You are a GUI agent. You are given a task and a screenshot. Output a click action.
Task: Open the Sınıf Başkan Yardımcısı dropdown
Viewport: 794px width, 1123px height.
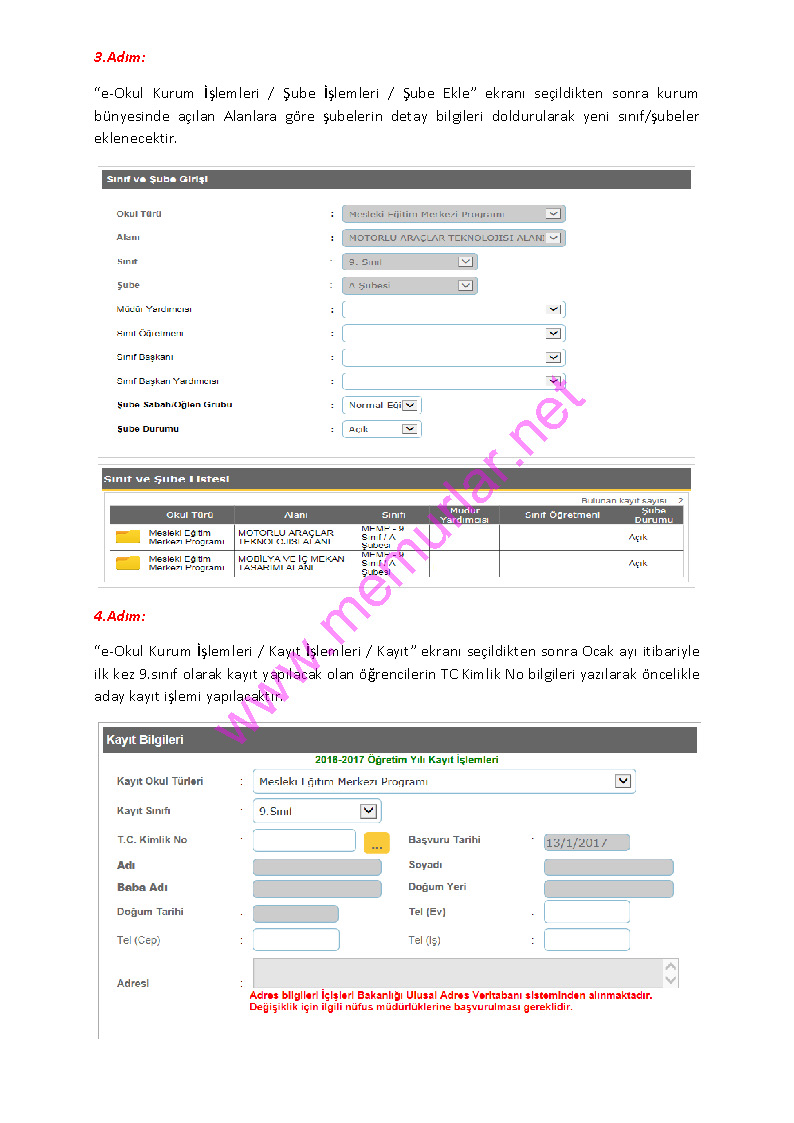click(453, 380)
